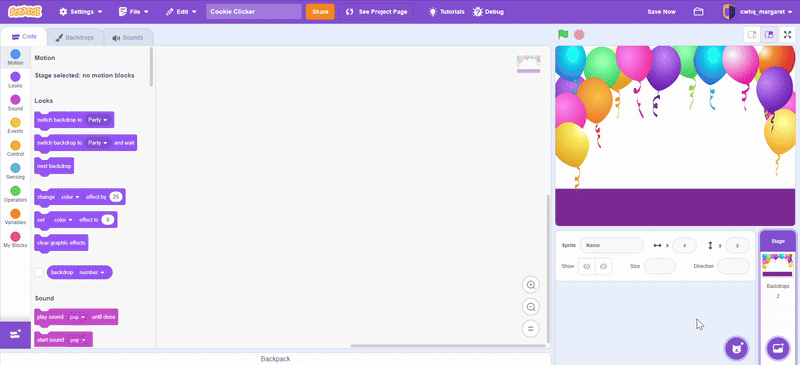800x365 pixels.
Task: Switch to the Backdrops tab
Action: (74, 37)
